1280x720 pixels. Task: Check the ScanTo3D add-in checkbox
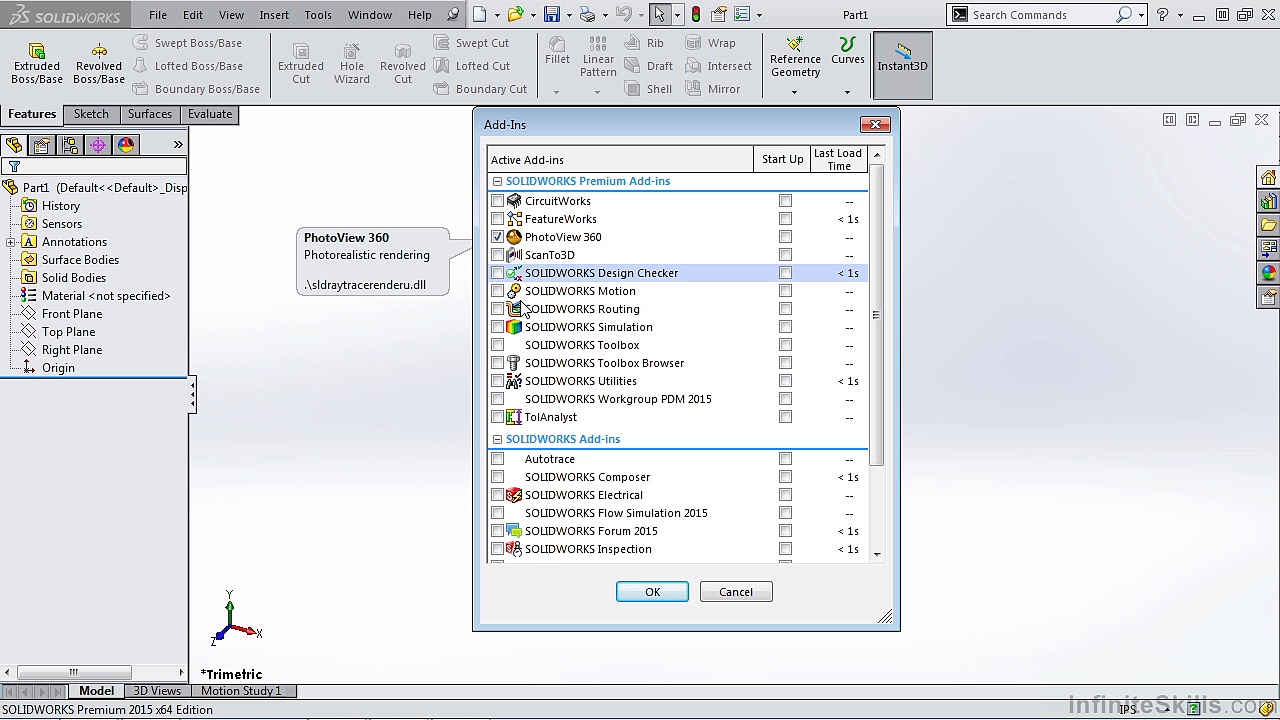click(497, 255)
